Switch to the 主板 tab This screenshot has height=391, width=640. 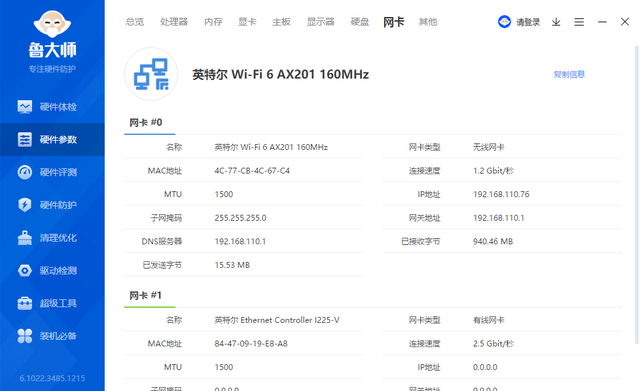pyautogui.click(x=281, y=22)
